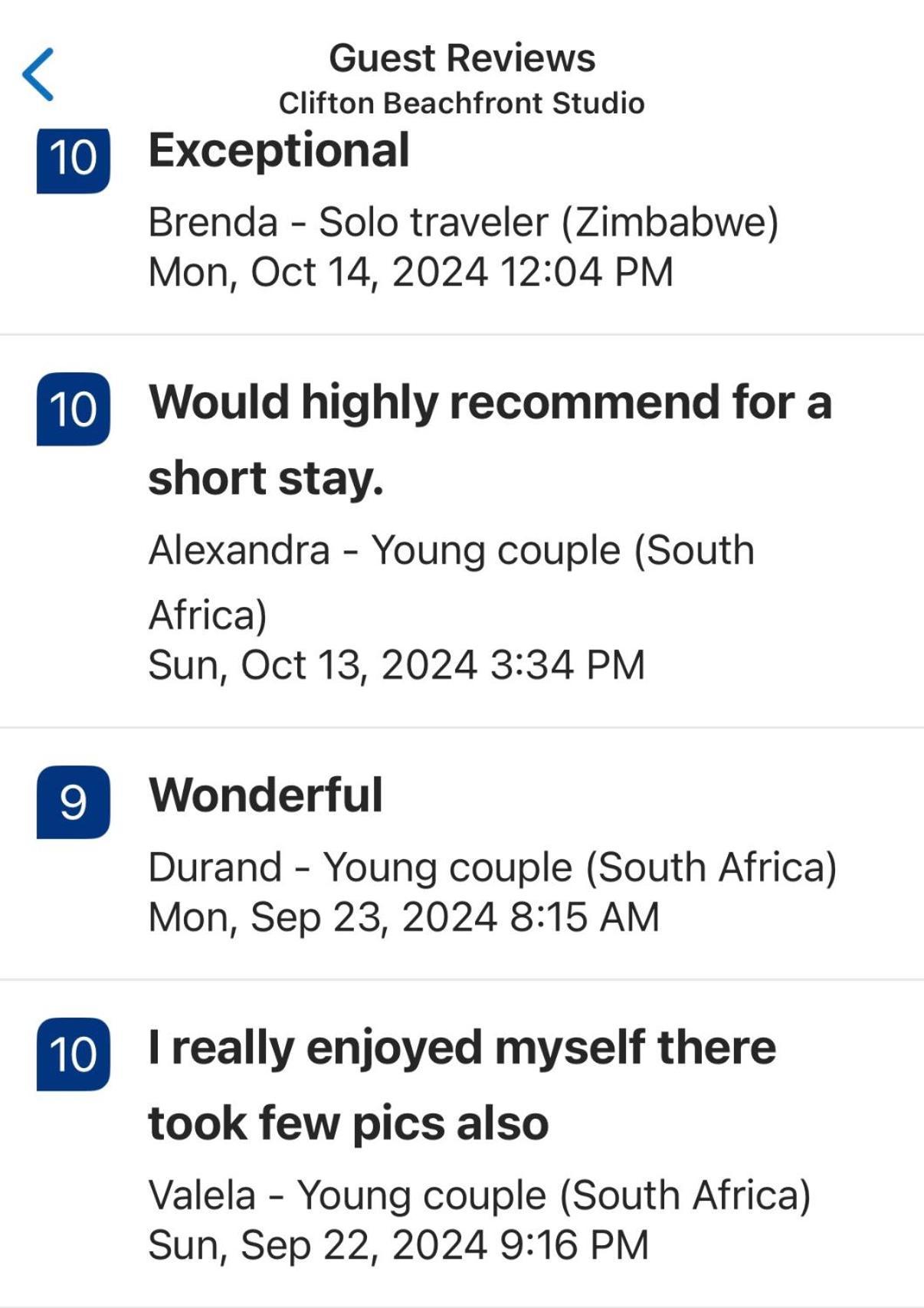Tap score badge 9 for Durand's review

click(x=74, y=802)
